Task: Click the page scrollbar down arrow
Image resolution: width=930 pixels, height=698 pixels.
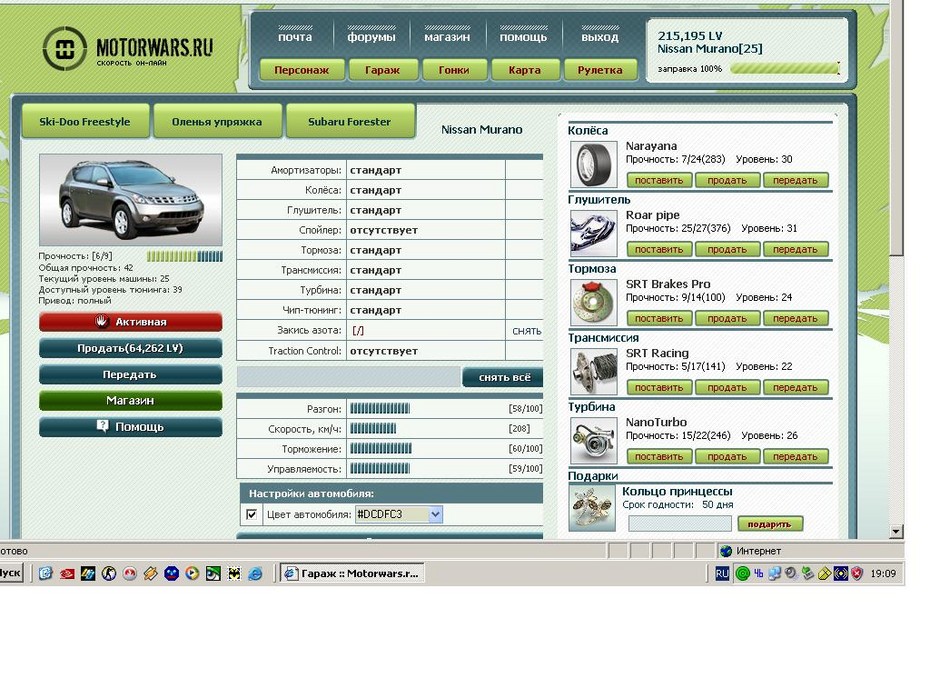Action: (896, 531)
